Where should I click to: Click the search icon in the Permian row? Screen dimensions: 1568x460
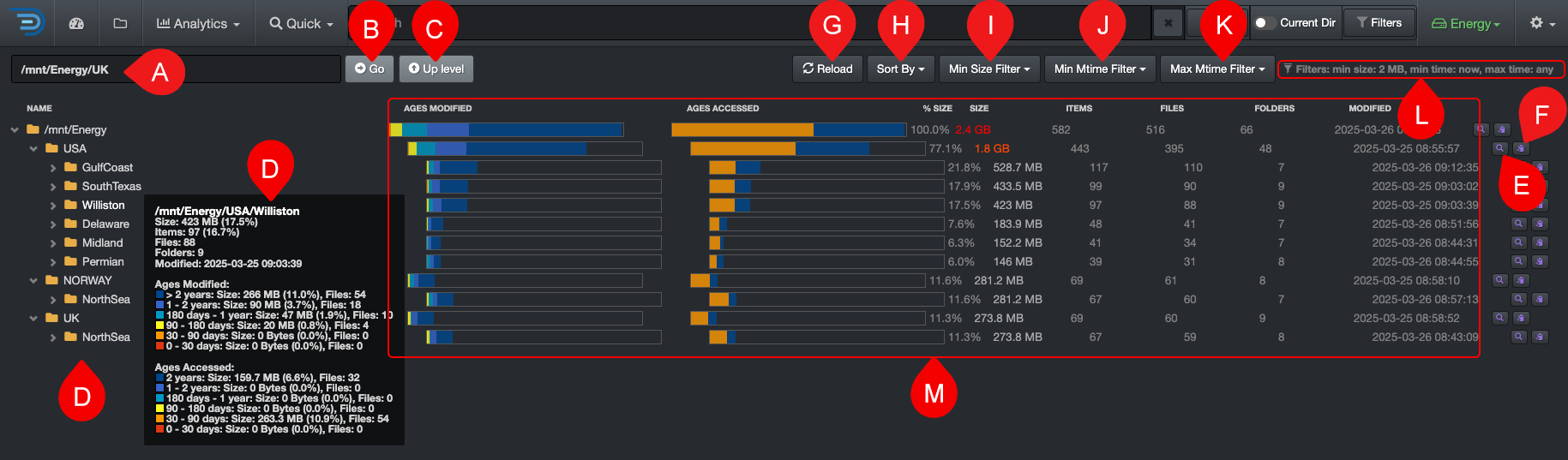(x=1518, y=261)
